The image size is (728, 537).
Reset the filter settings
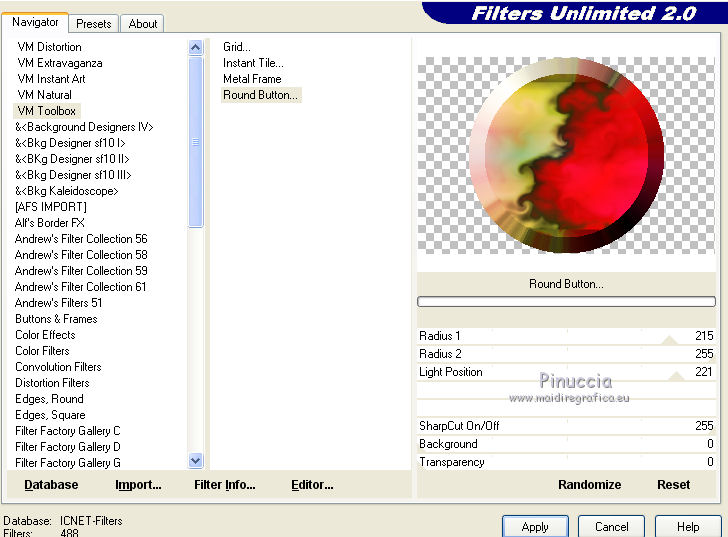coord(673,485)
